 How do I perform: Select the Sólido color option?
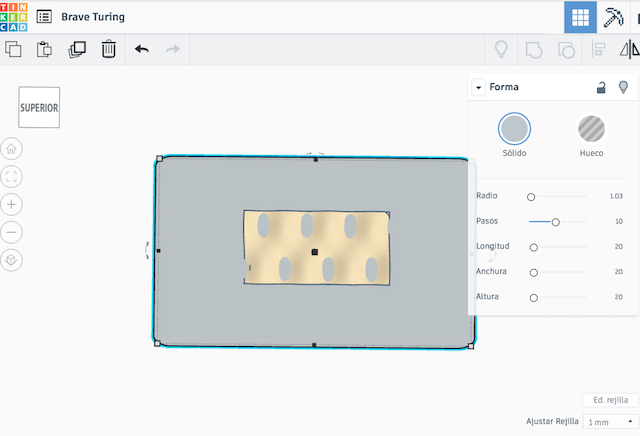coord(514,129)
